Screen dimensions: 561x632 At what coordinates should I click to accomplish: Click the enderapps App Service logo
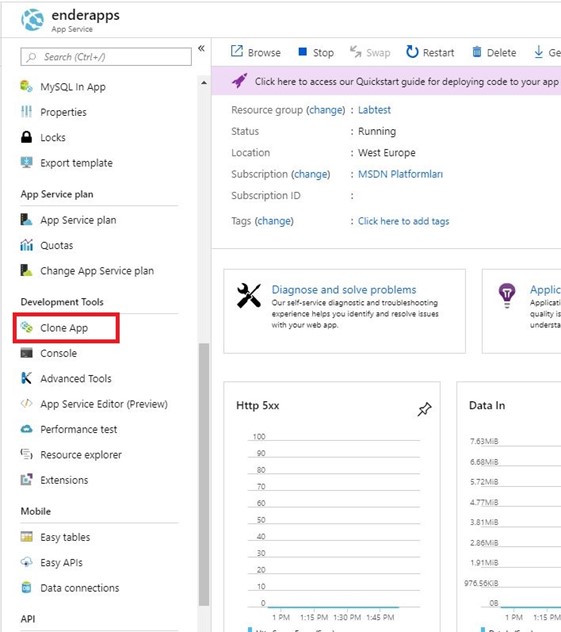tap(33, 20)
